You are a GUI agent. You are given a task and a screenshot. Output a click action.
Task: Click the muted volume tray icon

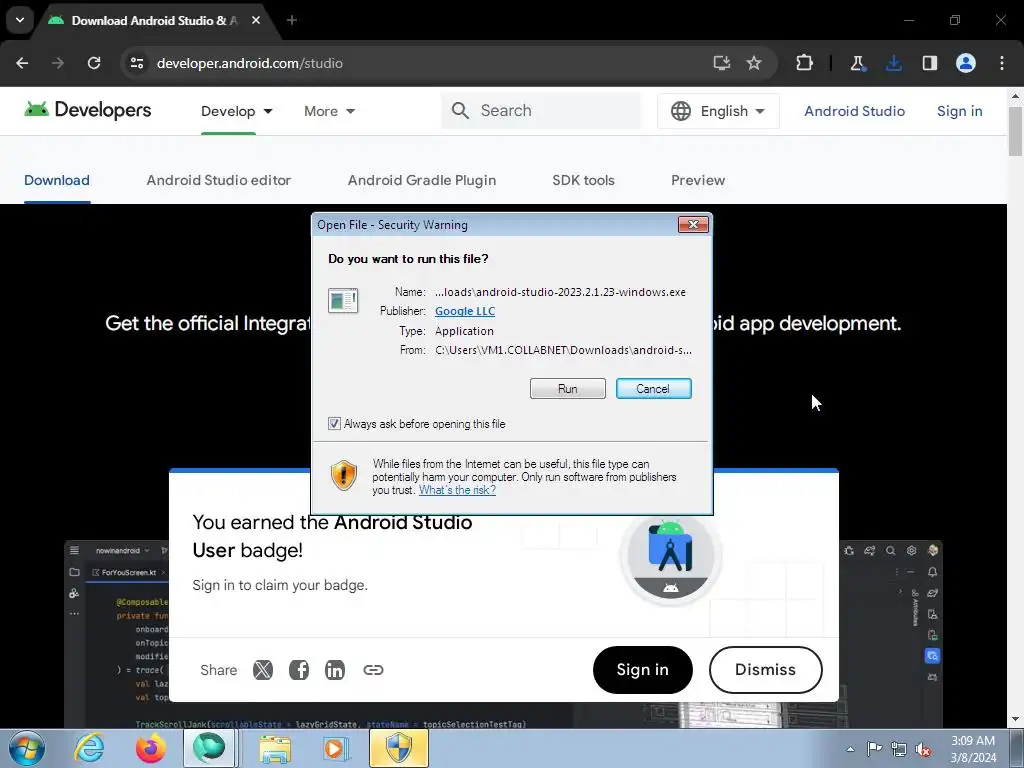click(x=923, y=749)
